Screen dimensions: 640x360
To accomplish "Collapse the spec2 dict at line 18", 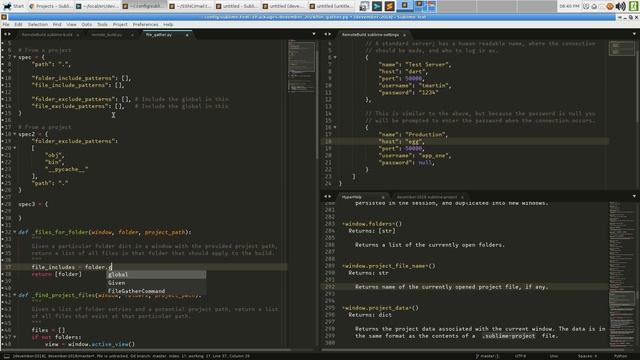I will pos(15,134).
